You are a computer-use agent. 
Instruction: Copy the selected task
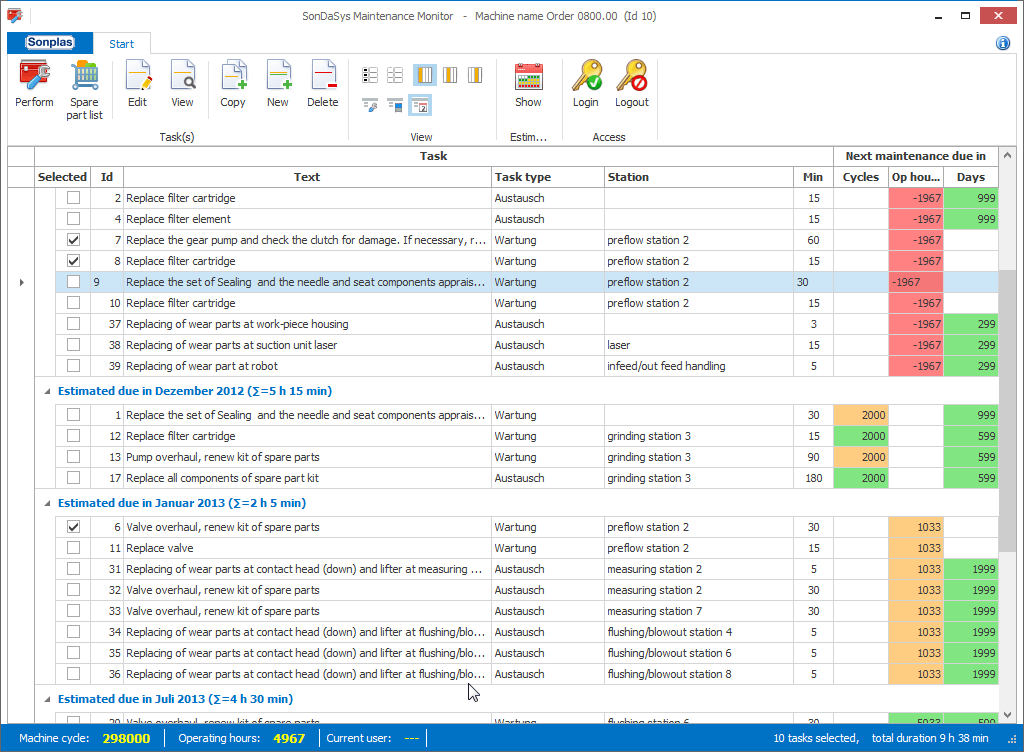point(233,84)
